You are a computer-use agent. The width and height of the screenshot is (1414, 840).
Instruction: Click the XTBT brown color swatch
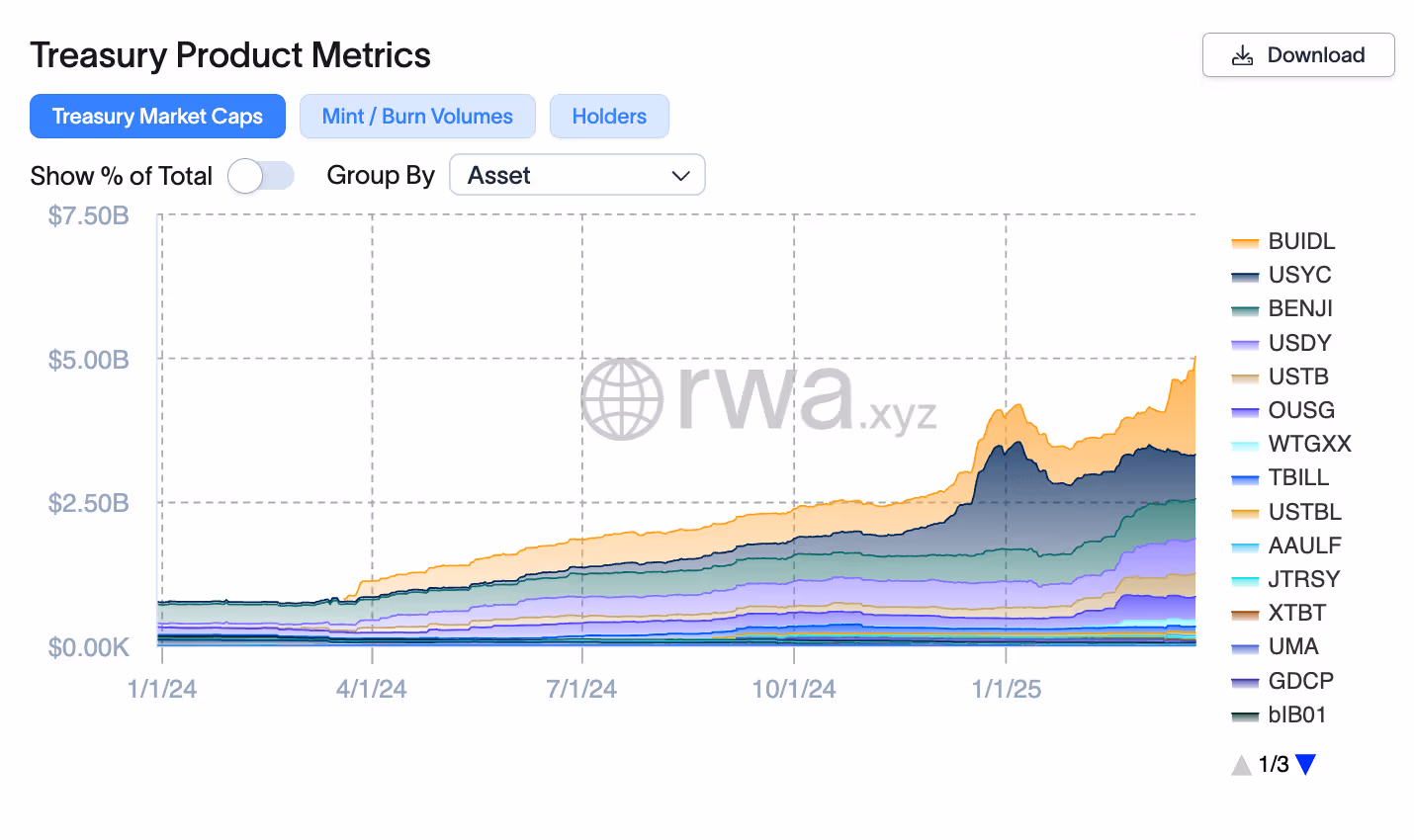(1246, 613)
